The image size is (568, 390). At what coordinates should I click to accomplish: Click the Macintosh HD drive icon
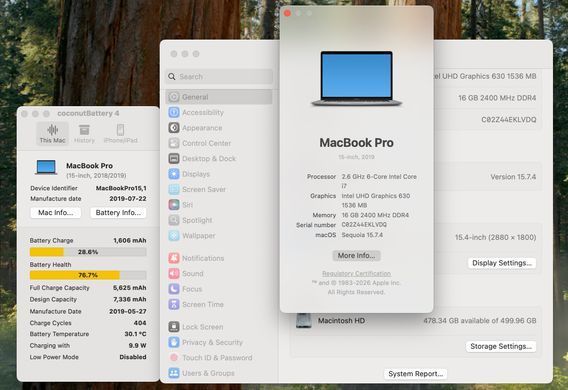pyautogui.click(x=304, y=321)
